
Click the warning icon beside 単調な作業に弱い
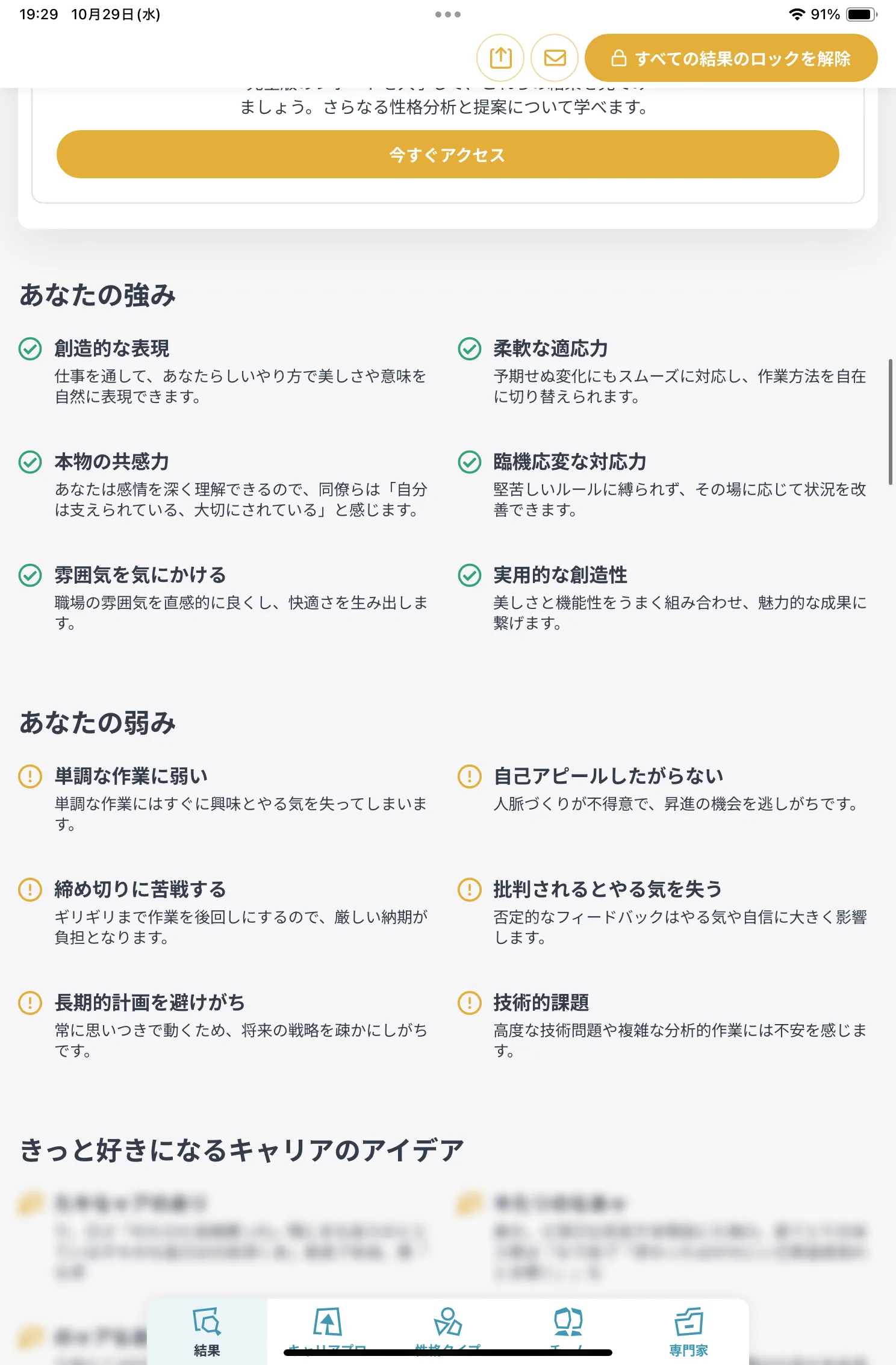pyautogui.click(x=30, y=776)
